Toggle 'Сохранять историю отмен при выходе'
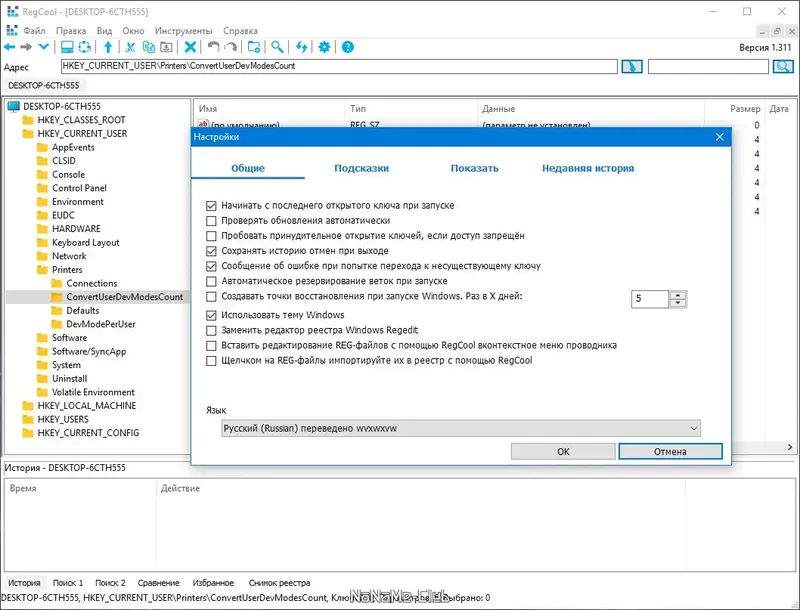 point(211,251)
